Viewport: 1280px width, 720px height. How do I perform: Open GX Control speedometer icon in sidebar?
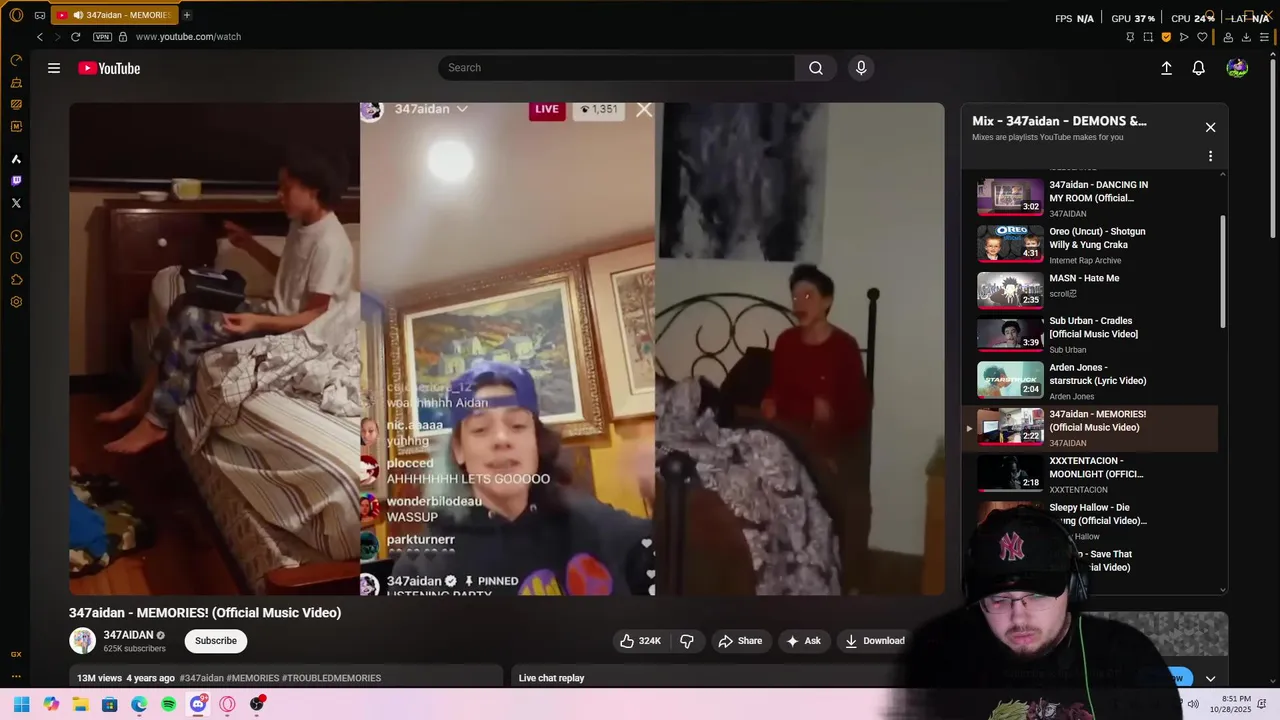coord(16,60)
